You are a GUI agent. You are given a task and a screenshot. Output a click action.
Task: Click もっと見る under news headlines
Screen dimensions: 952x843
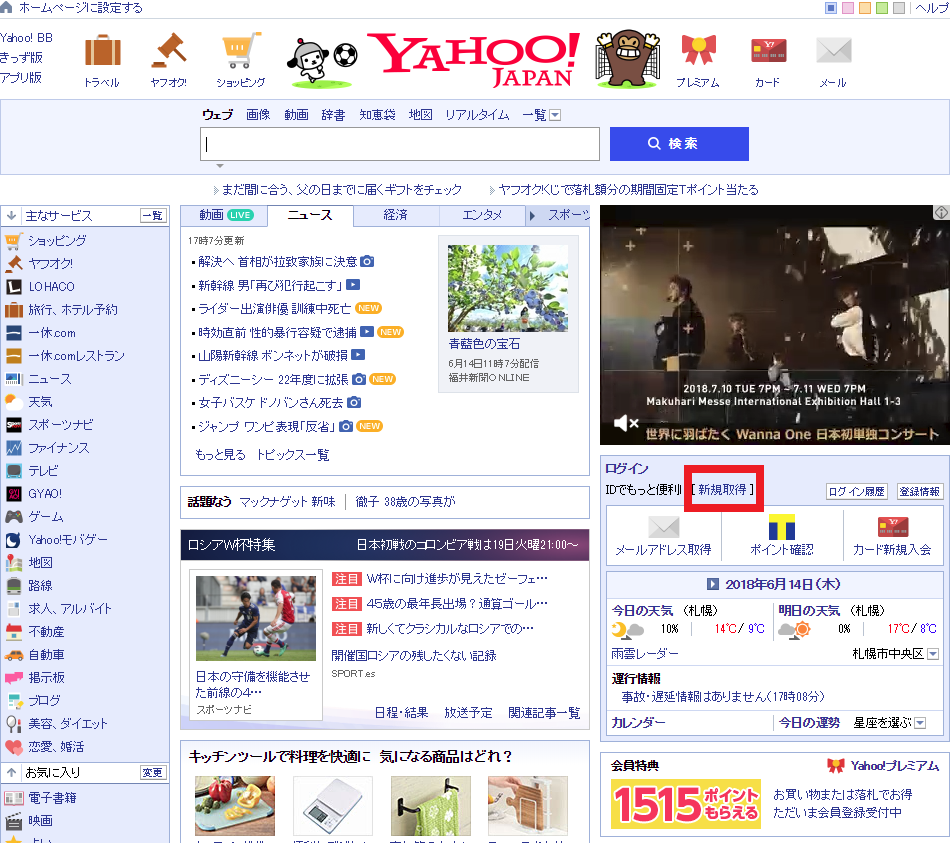click(220, 455)
